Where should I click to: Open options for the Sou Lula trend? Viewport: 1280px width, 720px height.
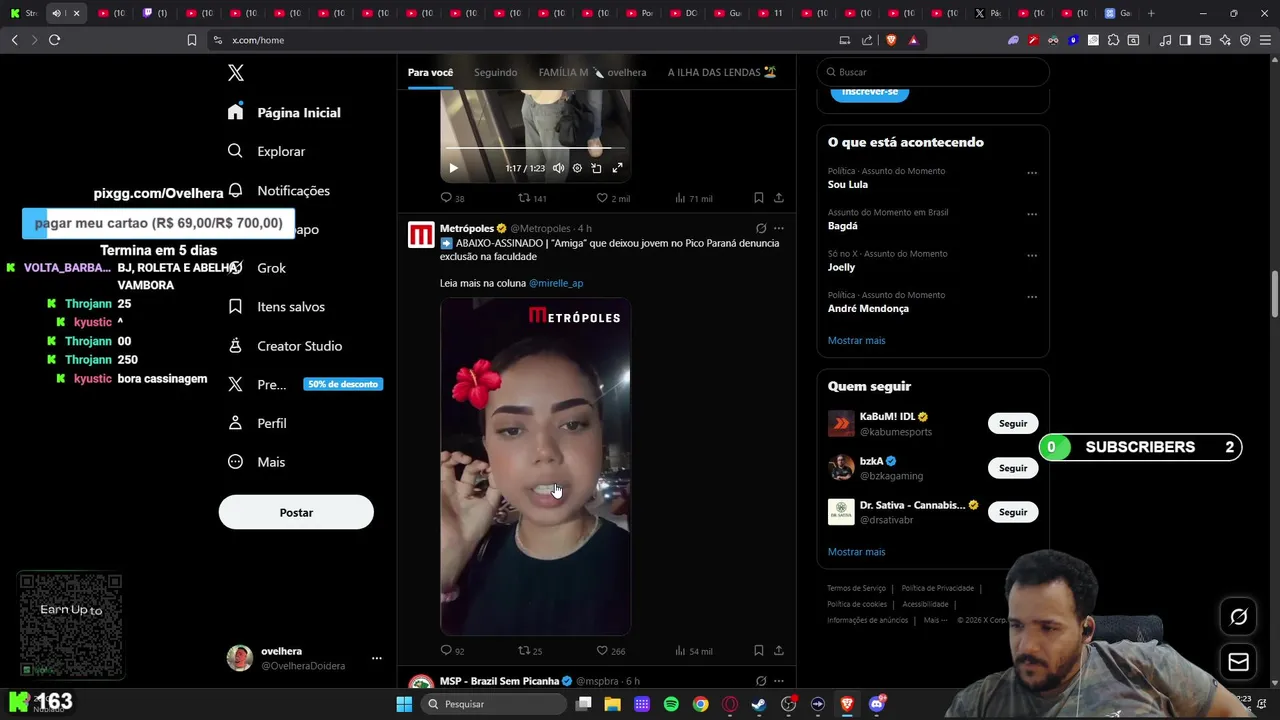tap(1032, 172)
